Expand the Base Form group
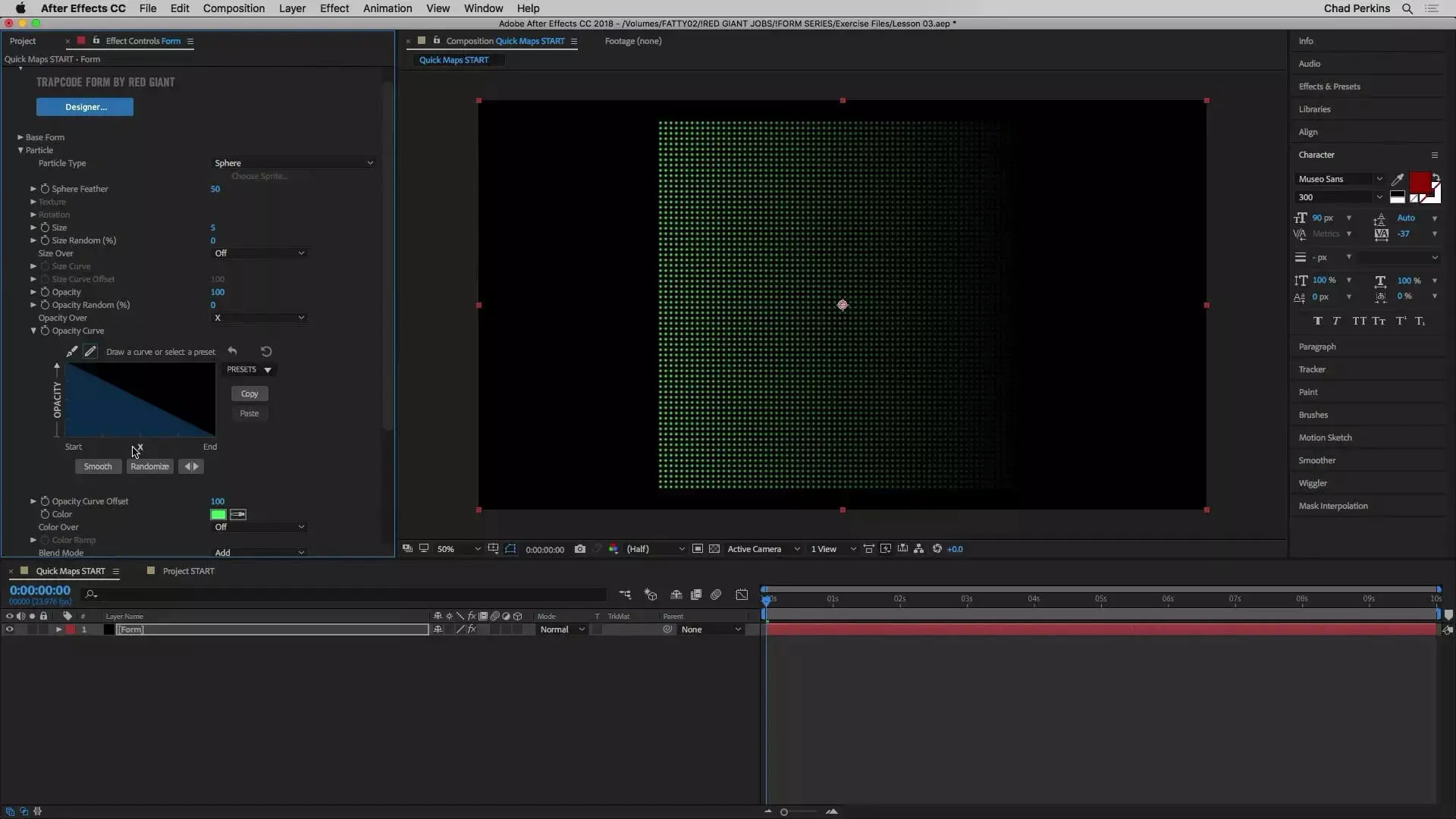 click(x=20, y=137)
